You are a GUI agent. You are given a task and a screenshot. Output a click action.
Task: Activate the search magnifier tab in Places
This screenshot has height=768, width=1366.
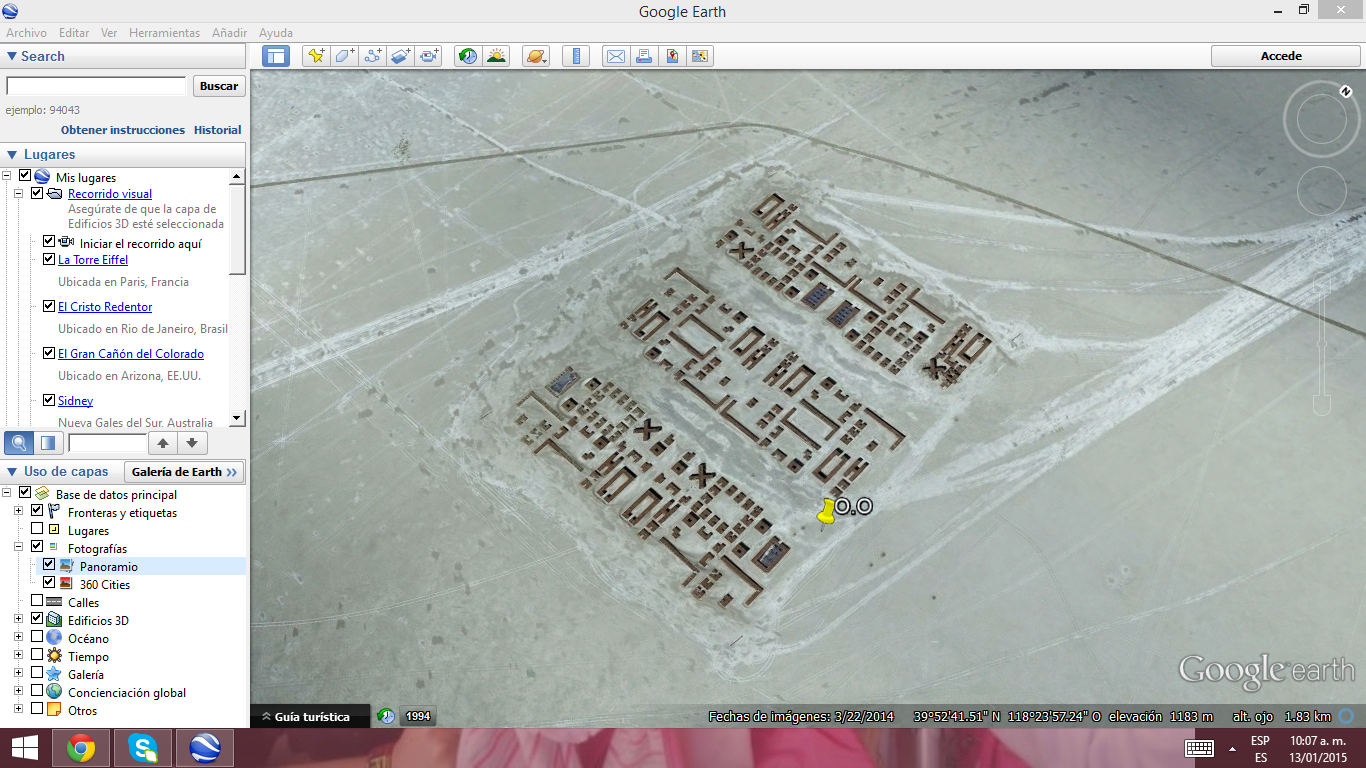click(18, 443)
